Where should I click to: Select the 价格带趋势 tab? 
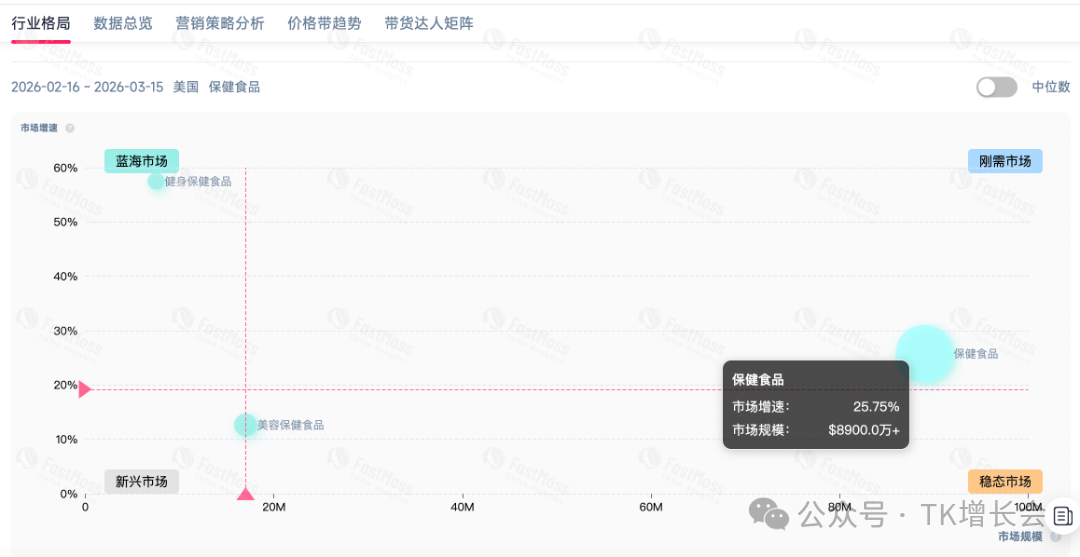(x=324, y=23)
